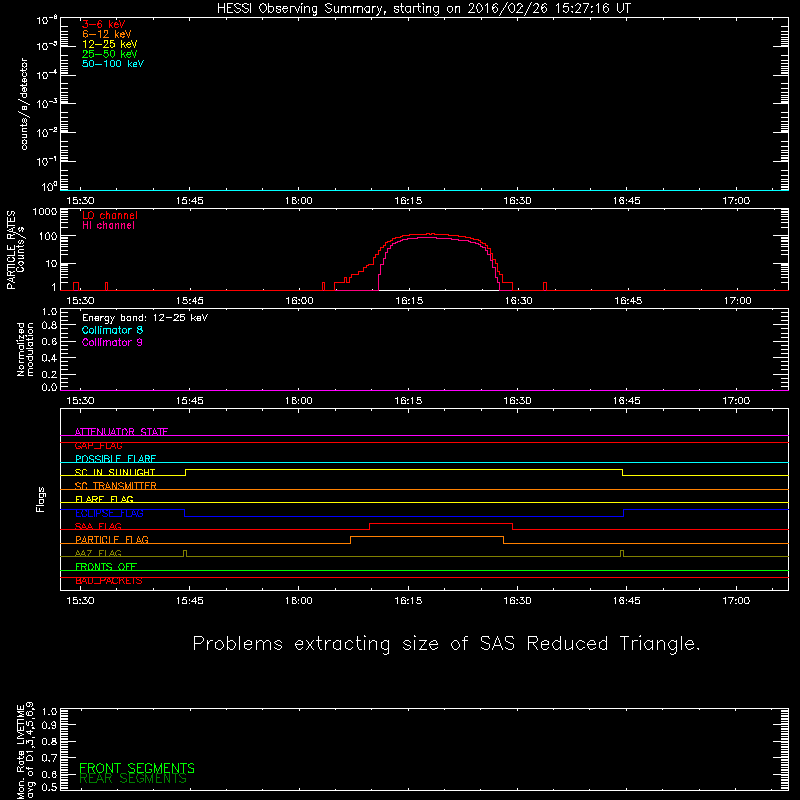The image size is (800, 800).
Task: Click the PARTICLE_FLAG label
Action: [112, 539]
